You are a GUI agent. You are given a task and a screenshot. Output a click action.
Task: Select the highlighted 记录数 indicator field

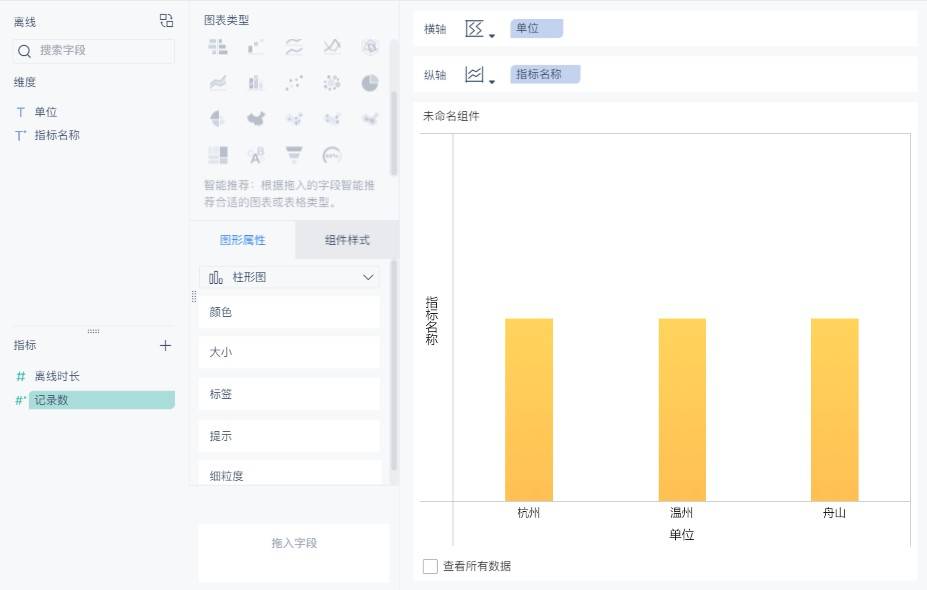click(102, 400)
